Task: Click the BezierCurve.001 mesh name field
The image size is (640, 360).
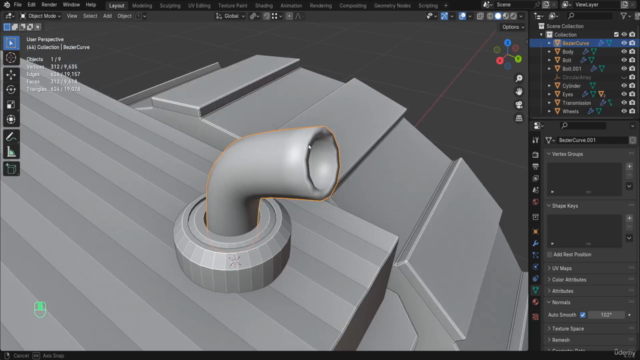Action: pyautogui.click(x=592, y=140)
